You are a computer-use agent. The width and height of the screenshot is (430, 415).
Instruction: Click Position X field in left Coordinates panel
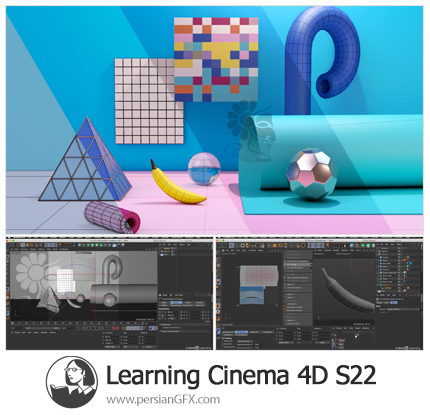111,337
